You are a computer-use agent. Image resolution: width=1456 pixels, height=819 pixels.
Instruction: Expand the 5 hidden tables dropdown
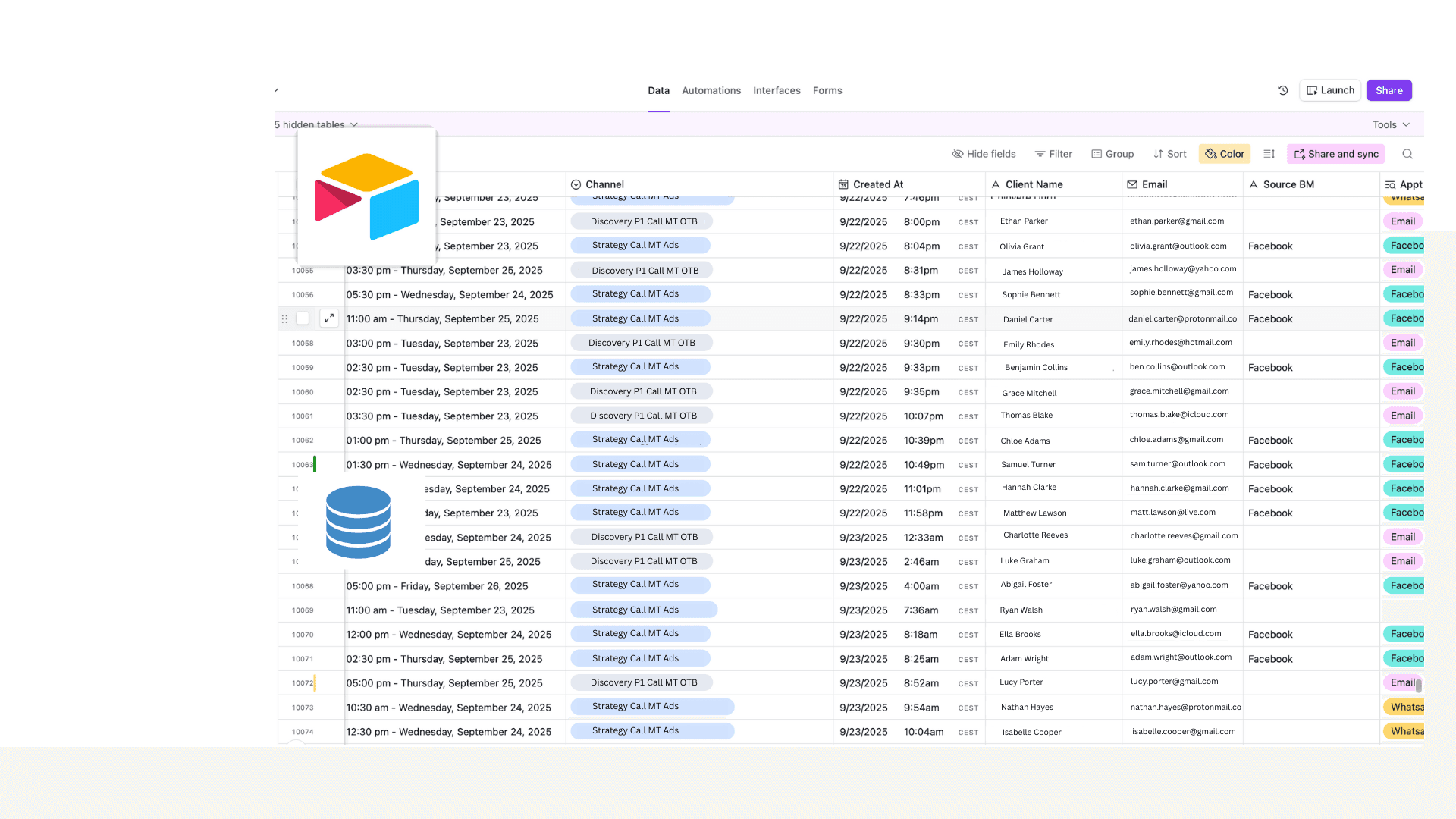(x=315, y=124)
